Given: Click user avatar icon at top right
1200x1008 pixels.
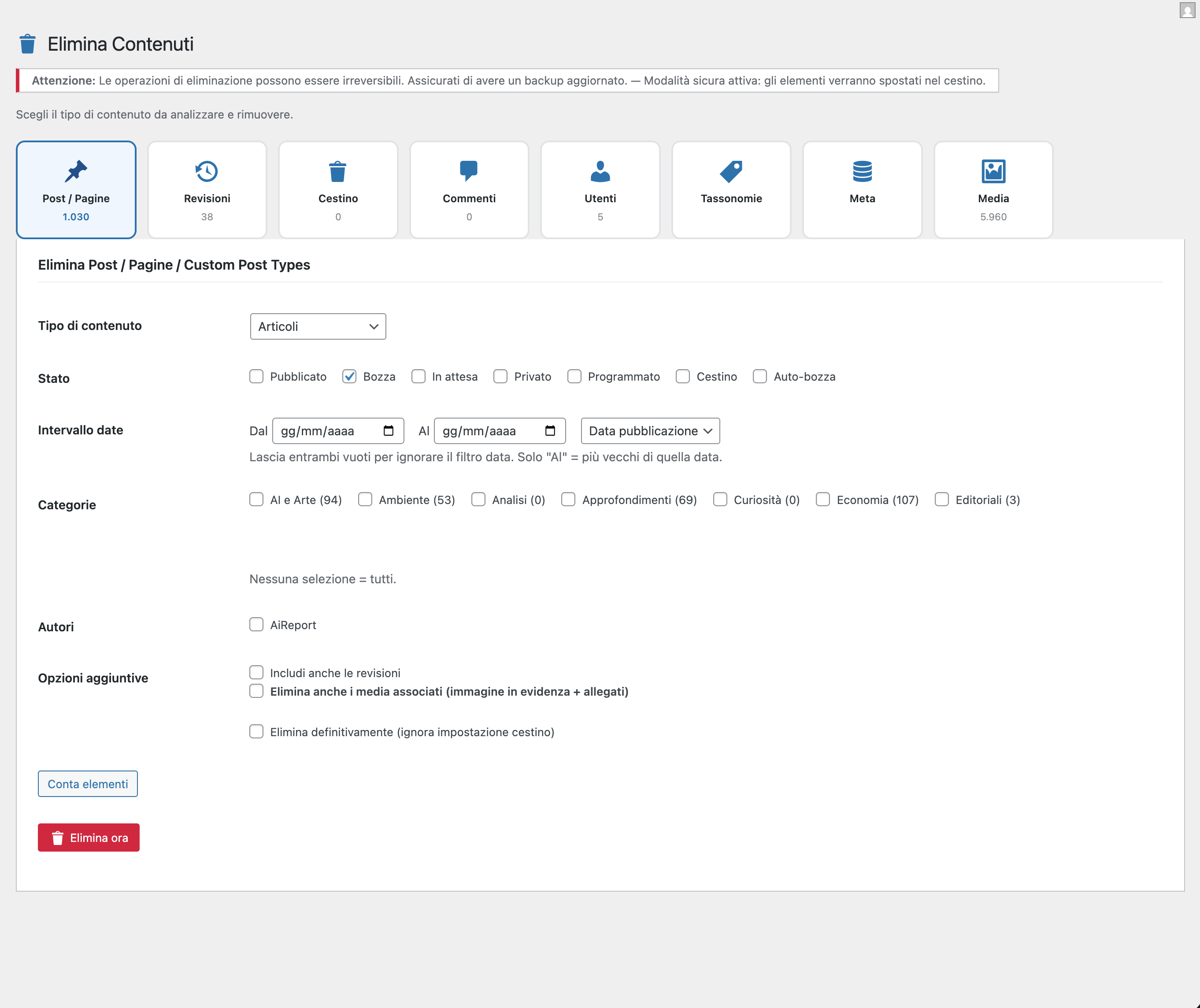Looking at the screenshot, I should [1187, 10].
